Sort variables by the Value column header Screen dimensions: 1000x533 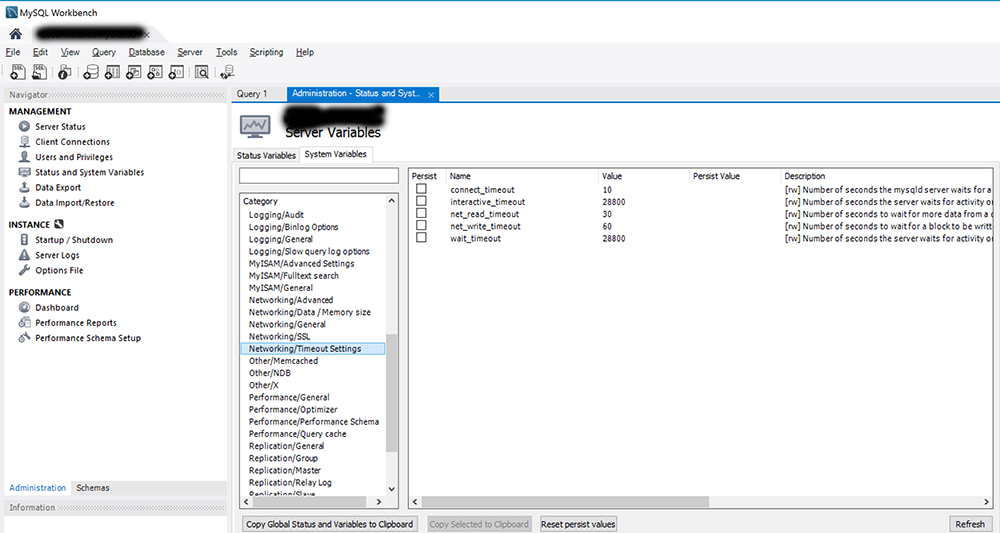point(612,176)
